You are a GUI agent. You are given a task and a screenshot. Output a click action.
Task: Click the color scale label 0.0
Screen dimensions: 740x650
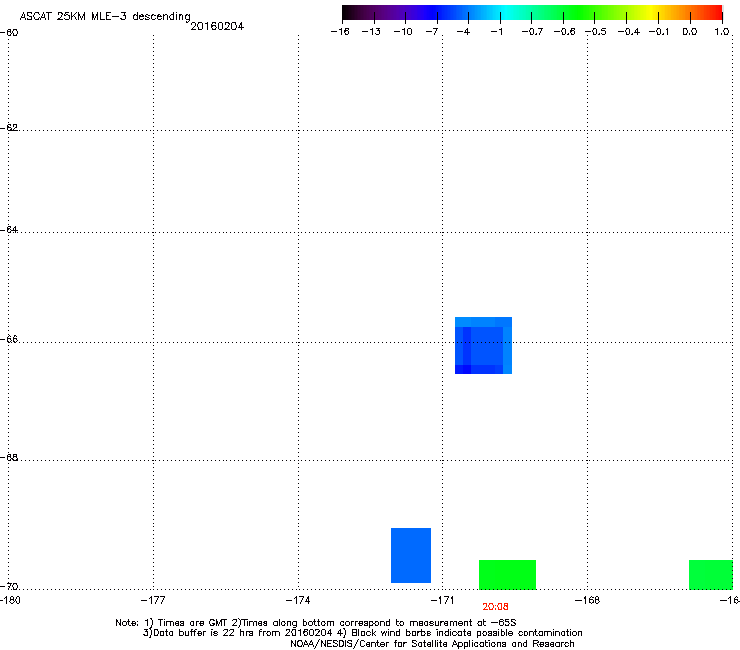click(690, 32)
